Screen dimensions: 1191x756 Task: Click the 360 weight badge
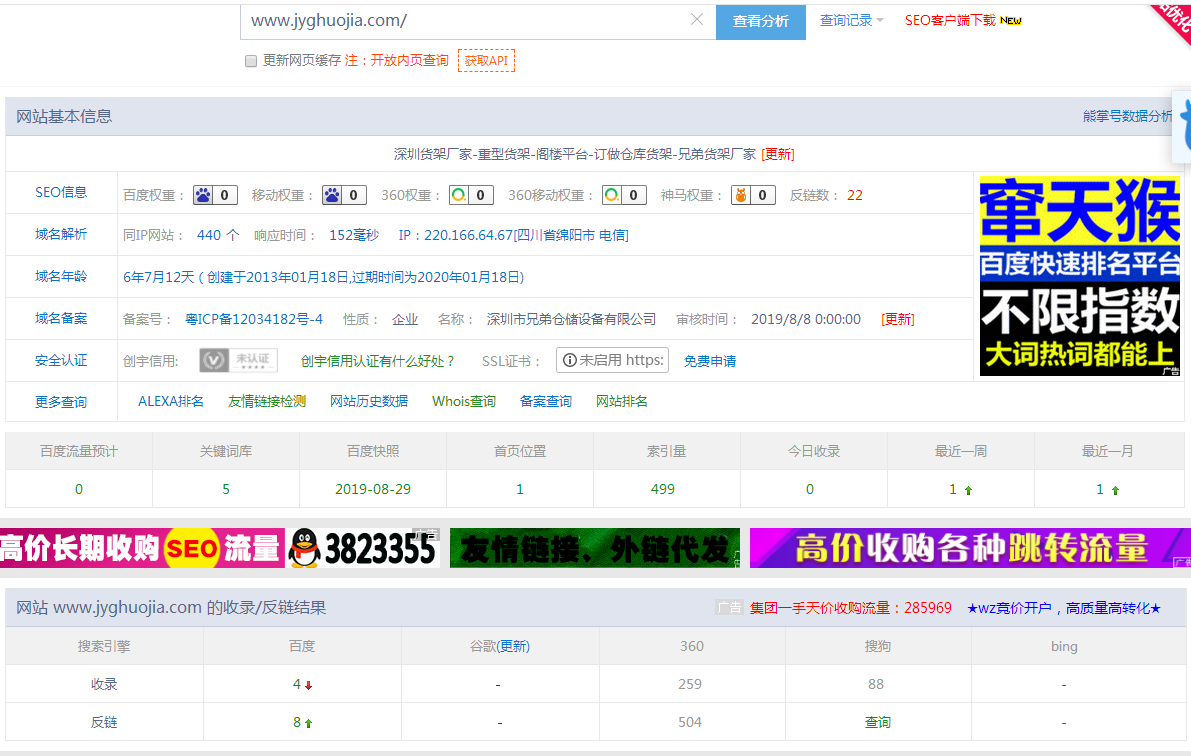tap(471, 195)
